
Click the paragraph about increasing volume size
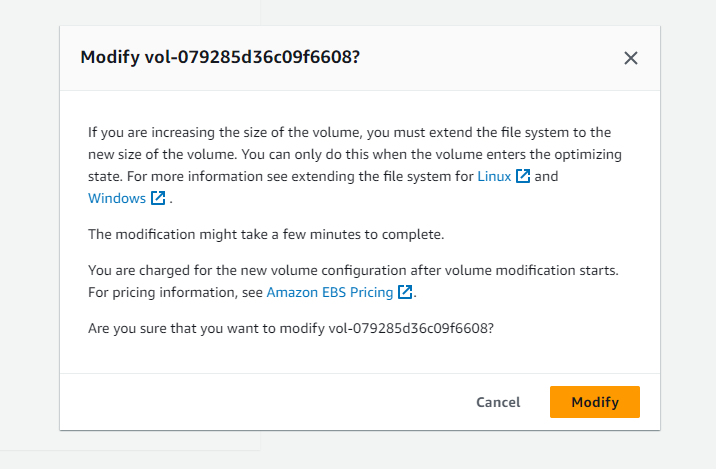pyautogui.click(x=355, y=165)
